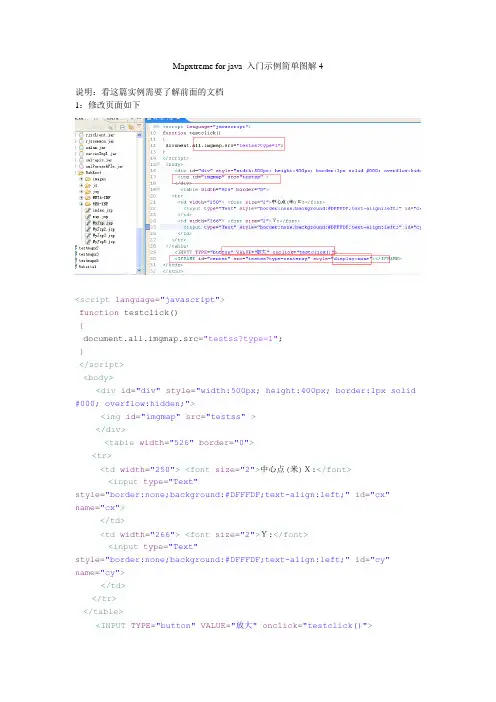
Task: Open MyJsp5.jsp in the explorer tree
Action: click(x=104, y=242)
